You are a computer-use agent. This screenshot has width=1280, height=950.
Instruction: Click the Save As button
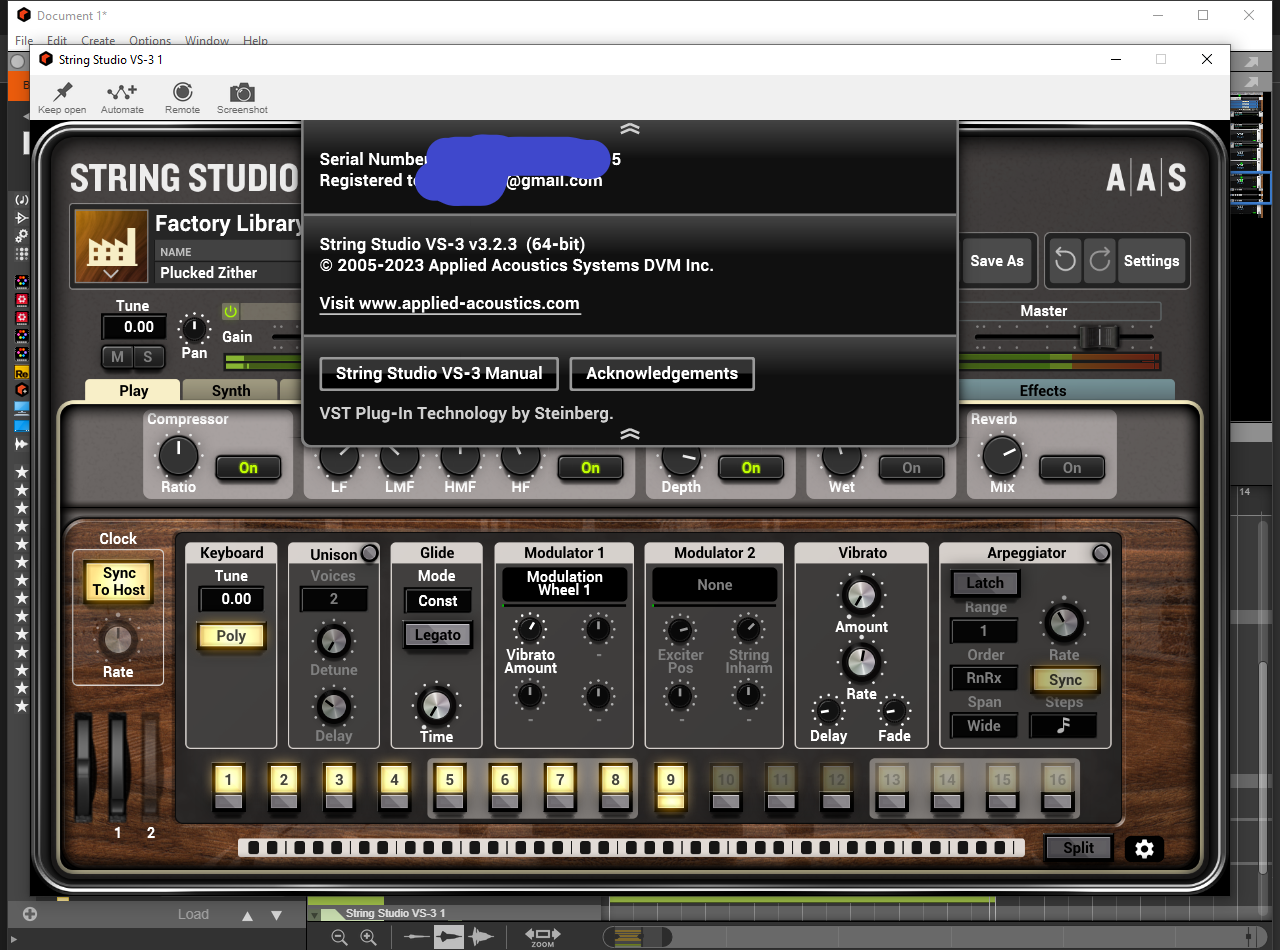(x=997, y=261)
